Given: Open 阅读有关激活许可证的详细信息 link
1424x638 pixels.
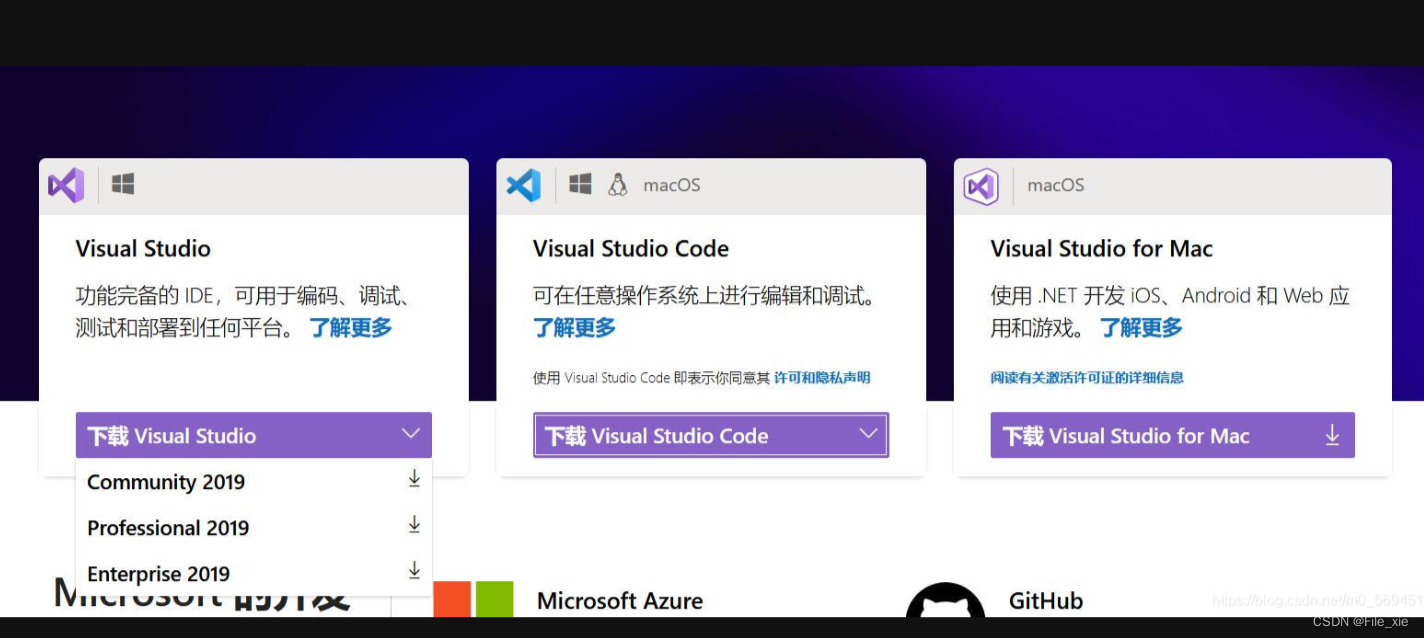Looking at the screenshot, I should [1087, 378].
